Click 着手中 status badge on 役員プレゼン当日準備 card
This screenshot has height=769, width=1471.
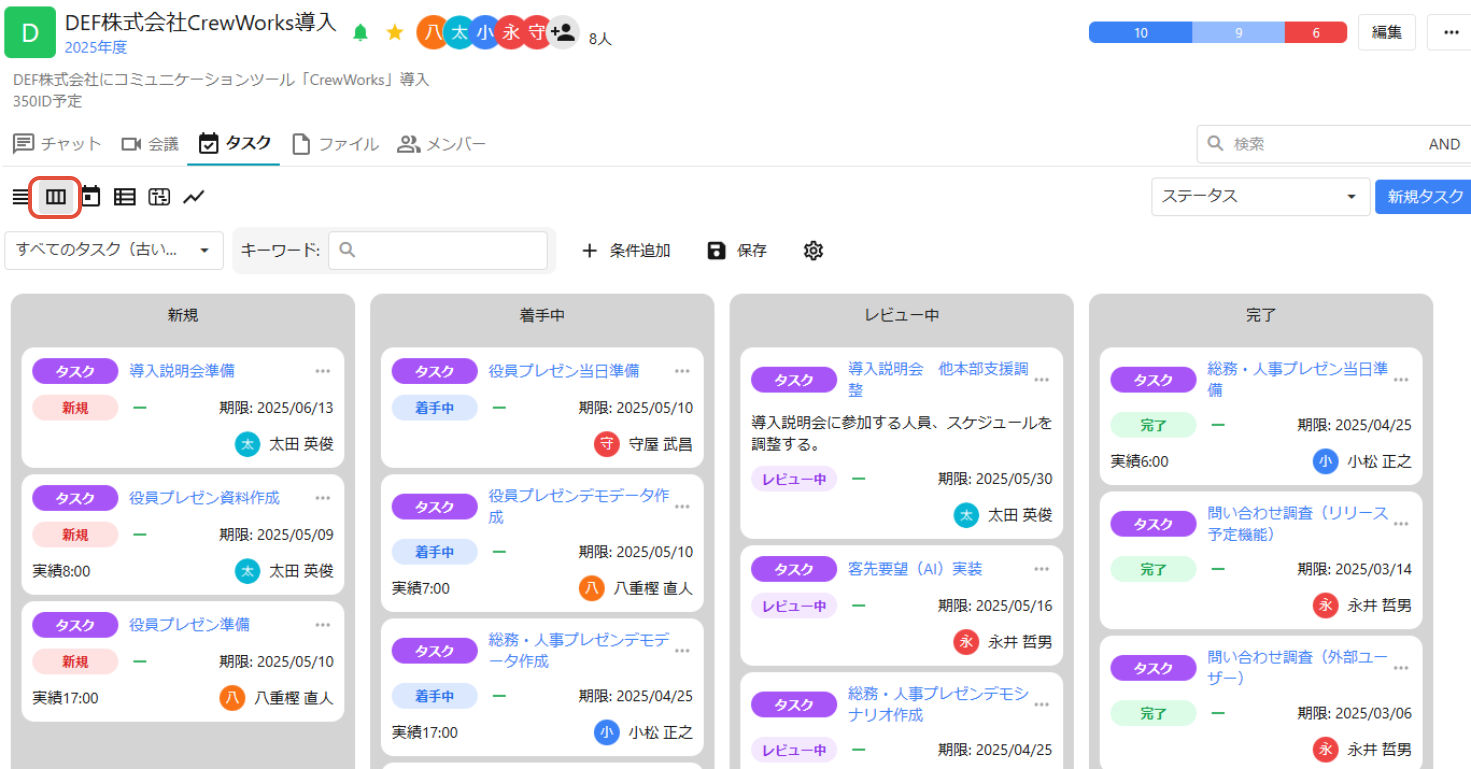[x=434, y=408]
